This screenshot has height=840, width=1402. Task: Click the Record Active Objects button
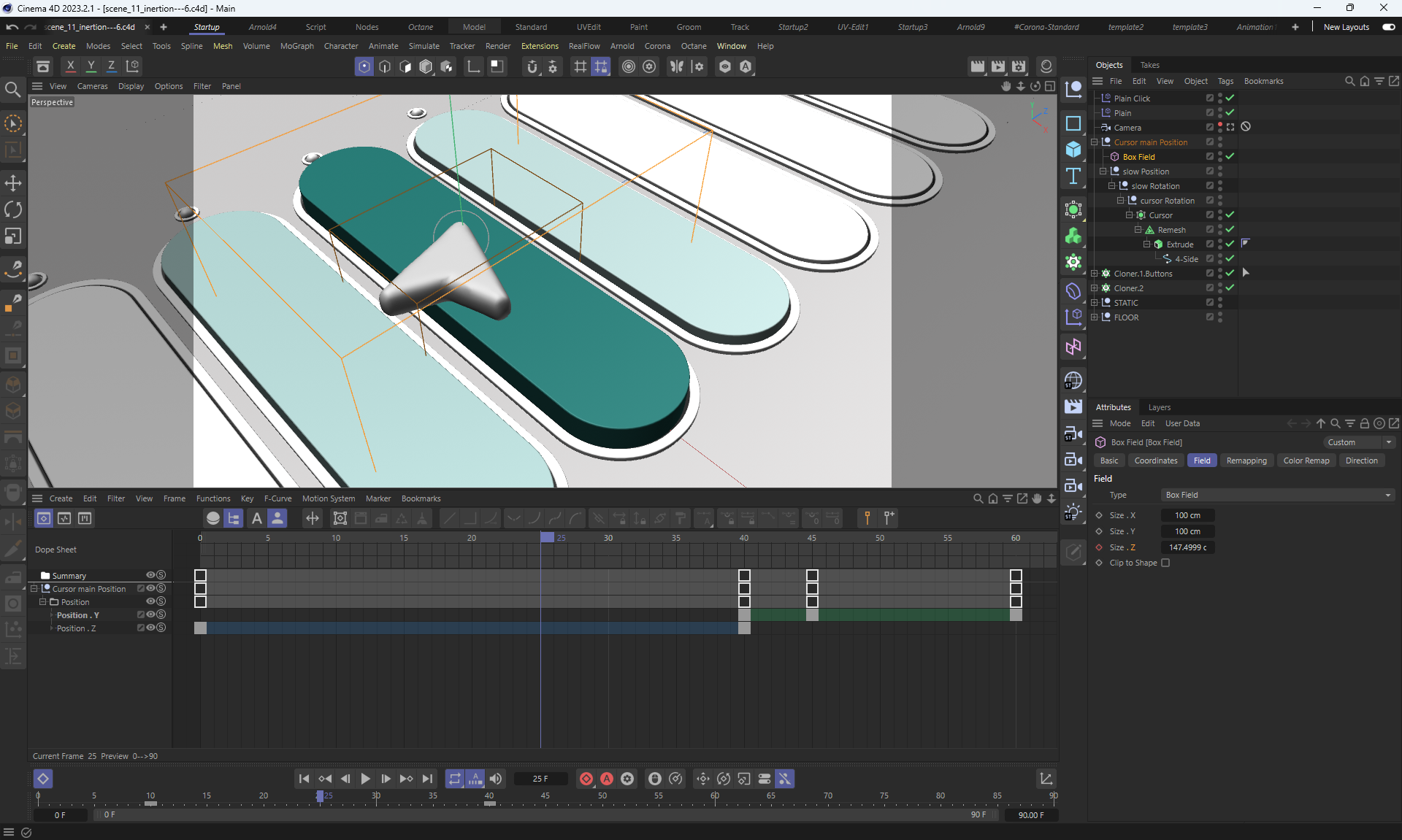(x=586, y=779)
